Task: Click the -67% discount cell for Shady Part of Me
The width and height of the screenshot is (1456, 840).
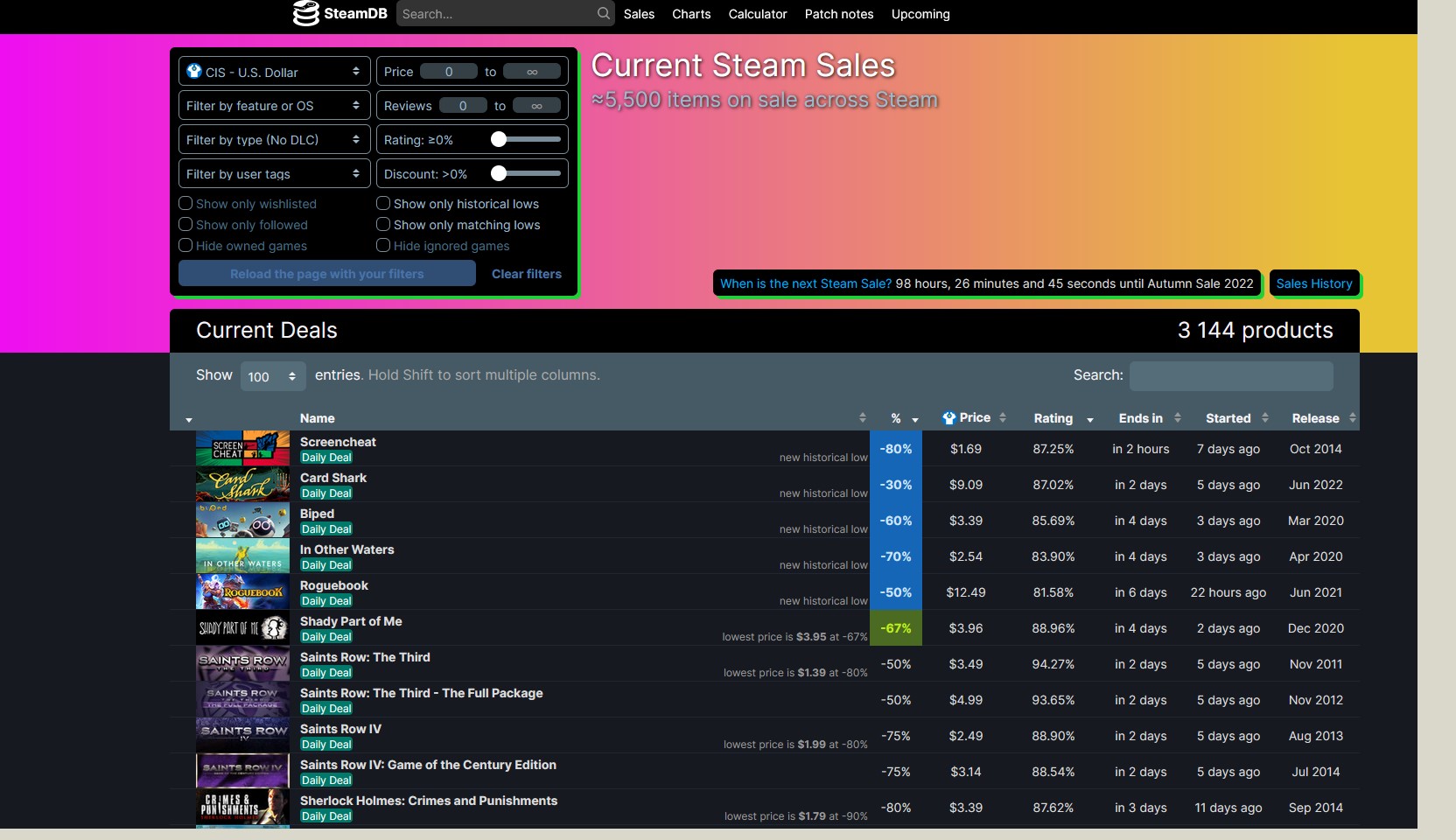Action: pyautogui.click(x=896, y=628)
